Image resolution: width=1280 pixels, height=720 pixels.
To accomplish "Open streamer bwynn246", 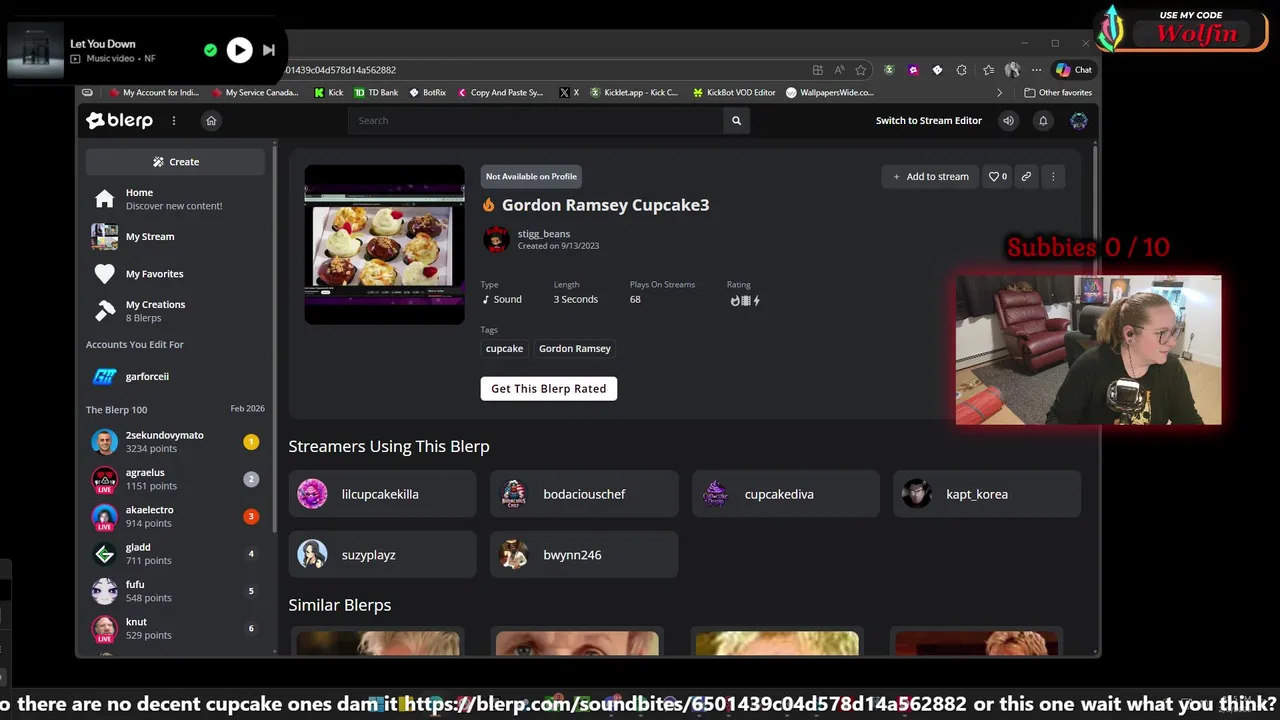I will 584,555.
